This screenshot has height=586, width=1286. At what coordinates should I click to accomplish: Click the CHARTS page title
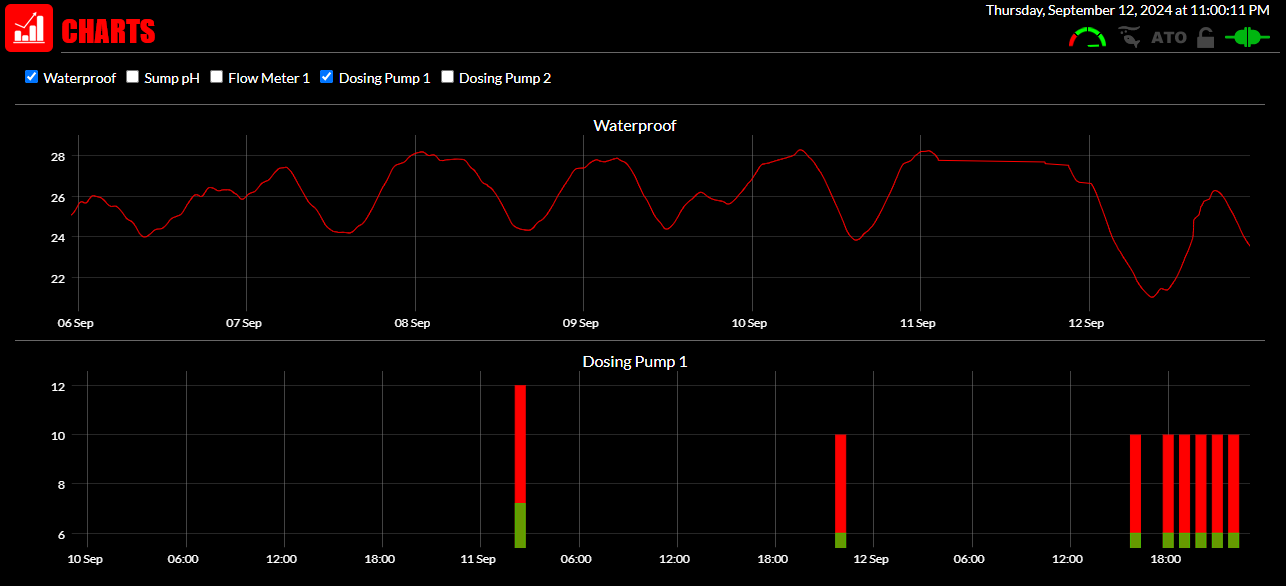tap(108, 32)
